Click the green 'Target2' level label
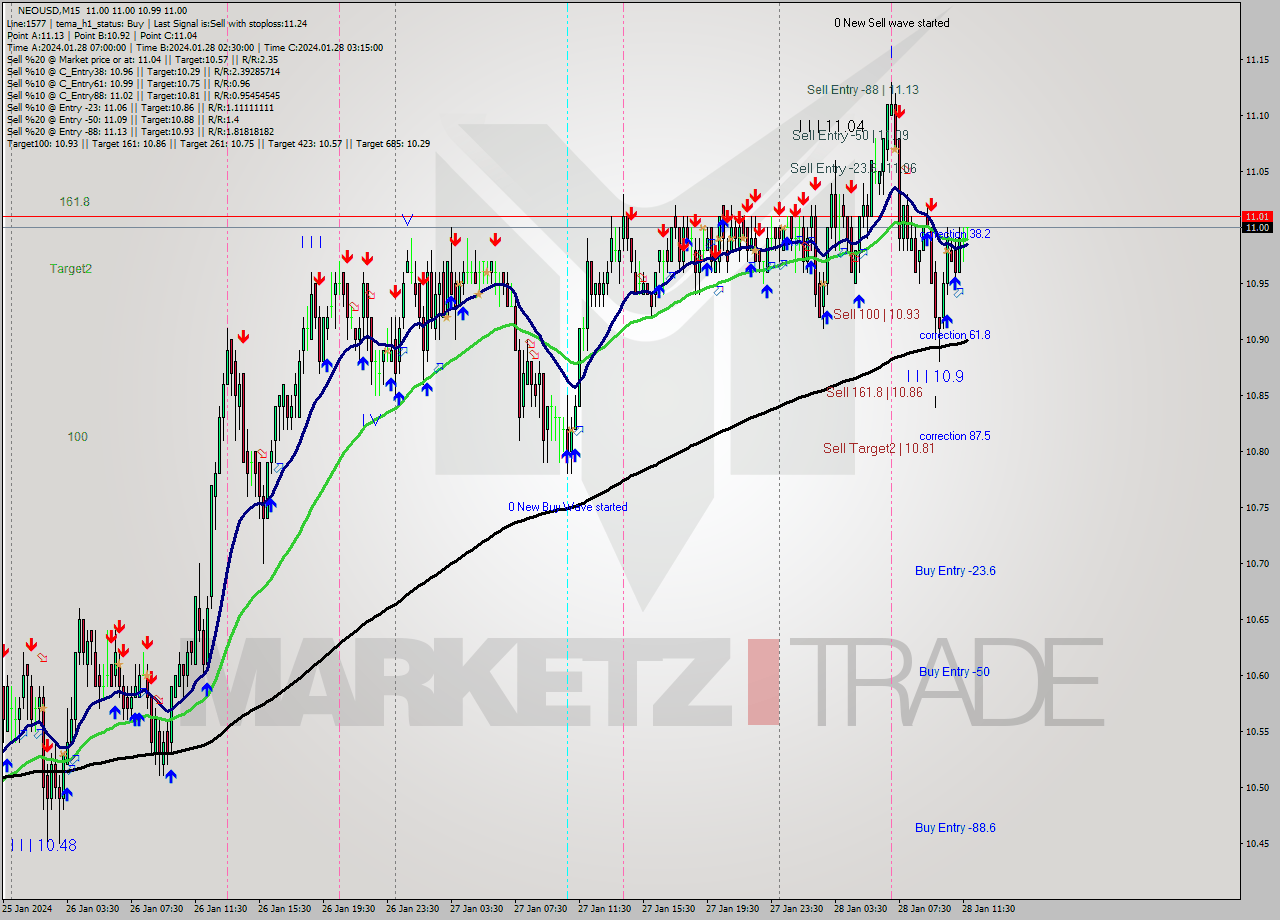This screenshot has height=920, width=1280. tap(71, 268)
